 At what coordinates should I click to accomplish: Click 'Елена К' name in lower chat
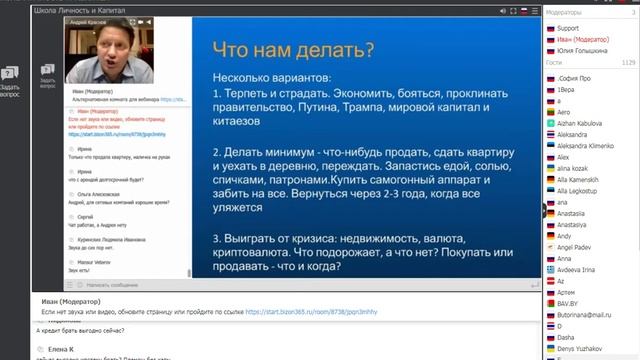click(61, 349)
